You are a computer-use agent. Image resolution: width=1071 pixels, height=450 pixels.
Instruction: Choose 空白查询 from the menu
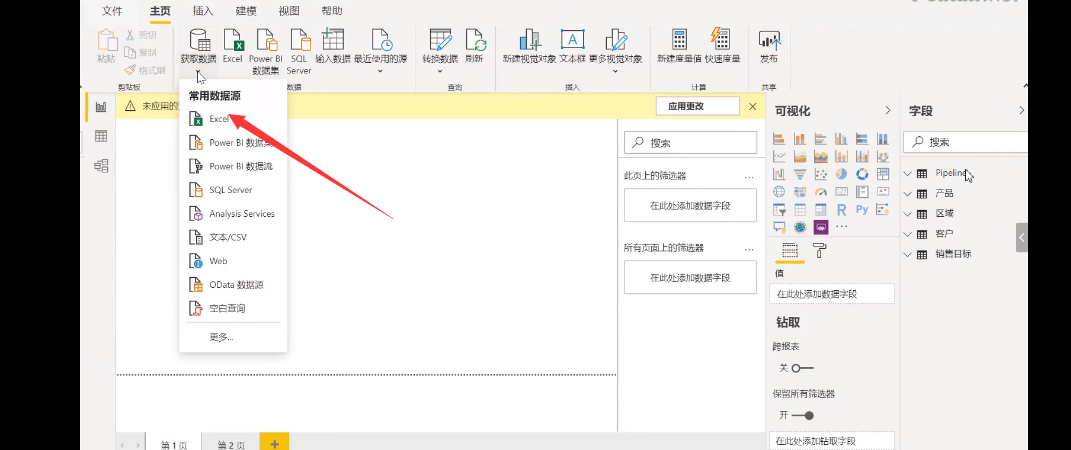click(x=232, y=309)
